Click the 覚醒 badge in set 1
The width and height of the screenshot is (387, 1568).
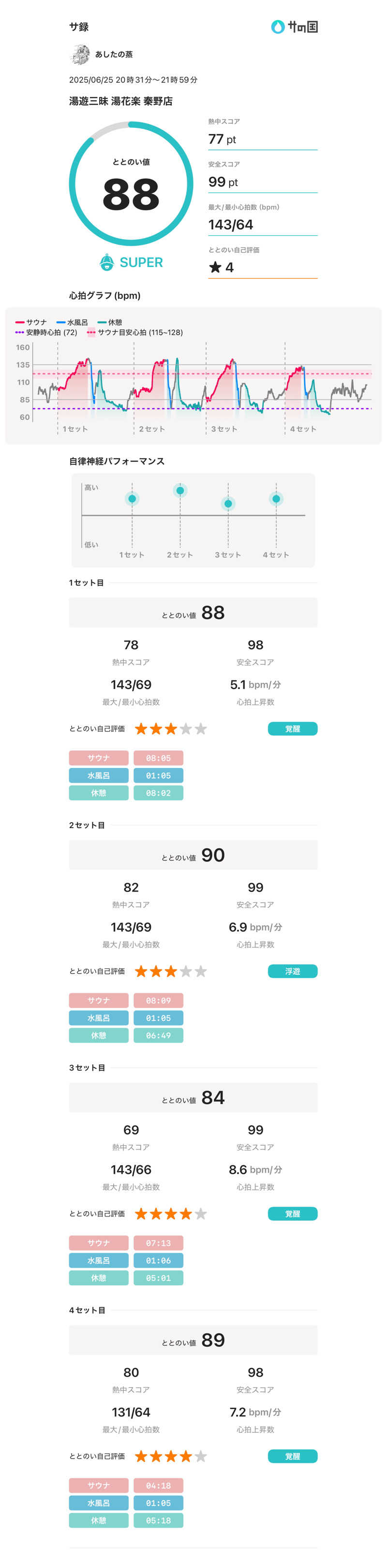click(x=292, y=729)
